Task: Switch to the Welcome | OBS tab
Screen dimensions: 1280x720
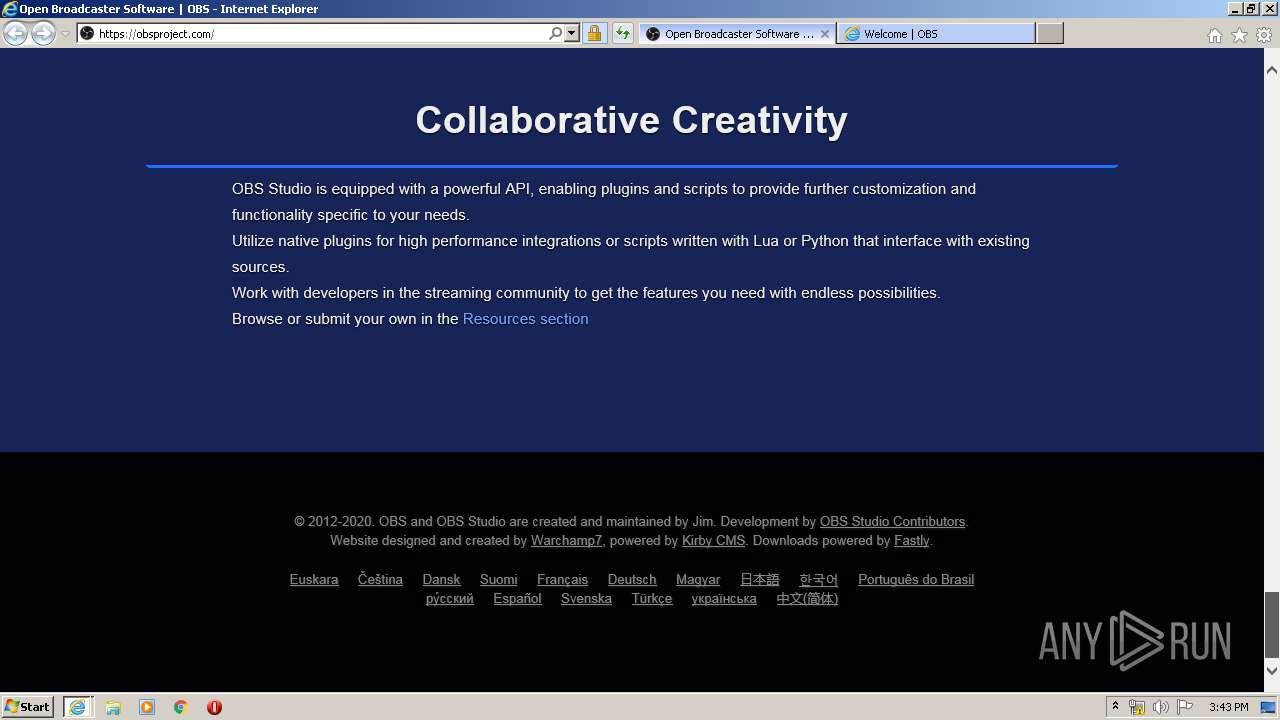Action: [936, 33]
